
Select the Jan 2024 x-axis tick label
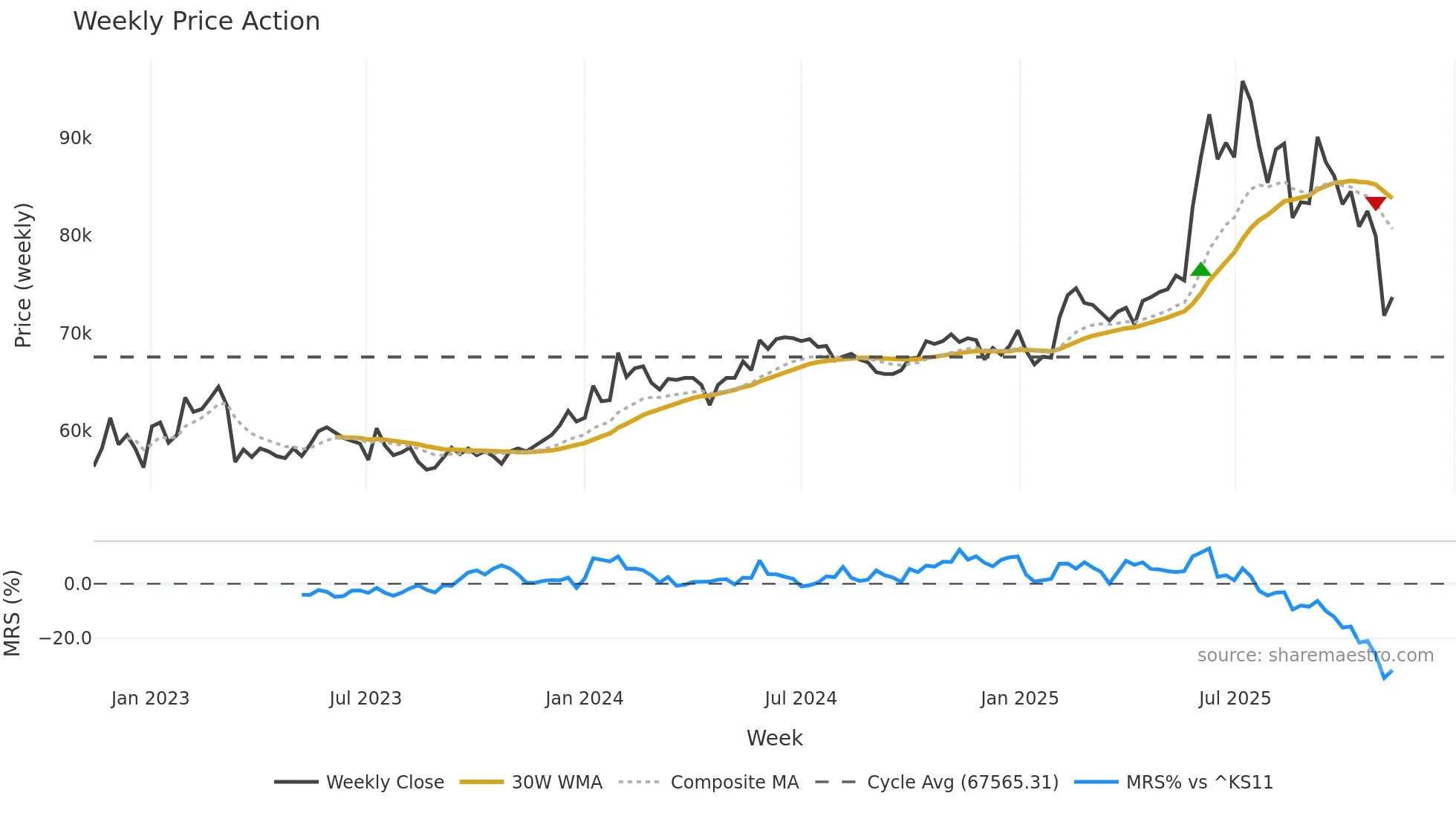584,699
